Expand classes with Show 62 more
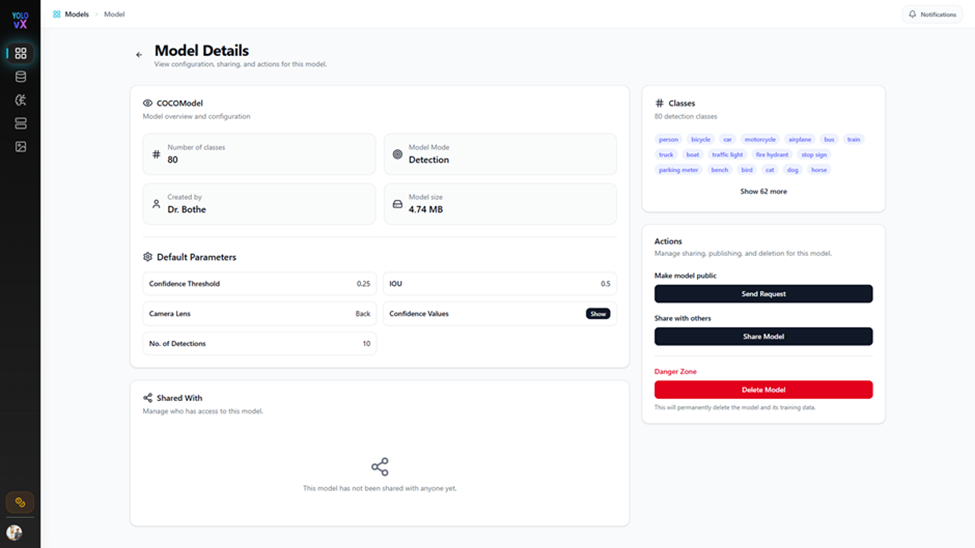This screenshot has height=548, width=975. click(x=763, y=192)
